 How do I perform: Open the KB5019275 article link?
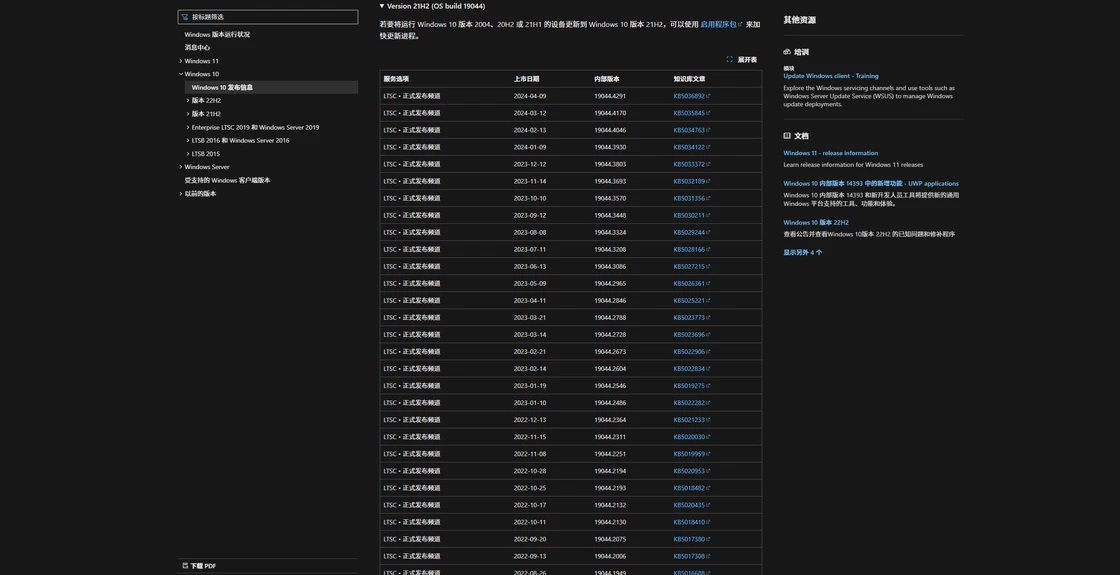point(691,386)
